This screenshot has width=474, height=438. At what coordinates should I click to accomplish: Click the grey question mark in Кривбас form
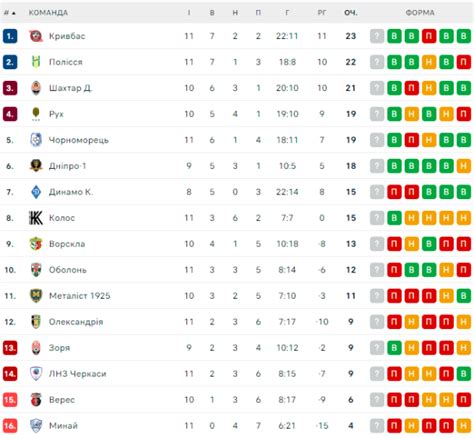tap(377, 36)
